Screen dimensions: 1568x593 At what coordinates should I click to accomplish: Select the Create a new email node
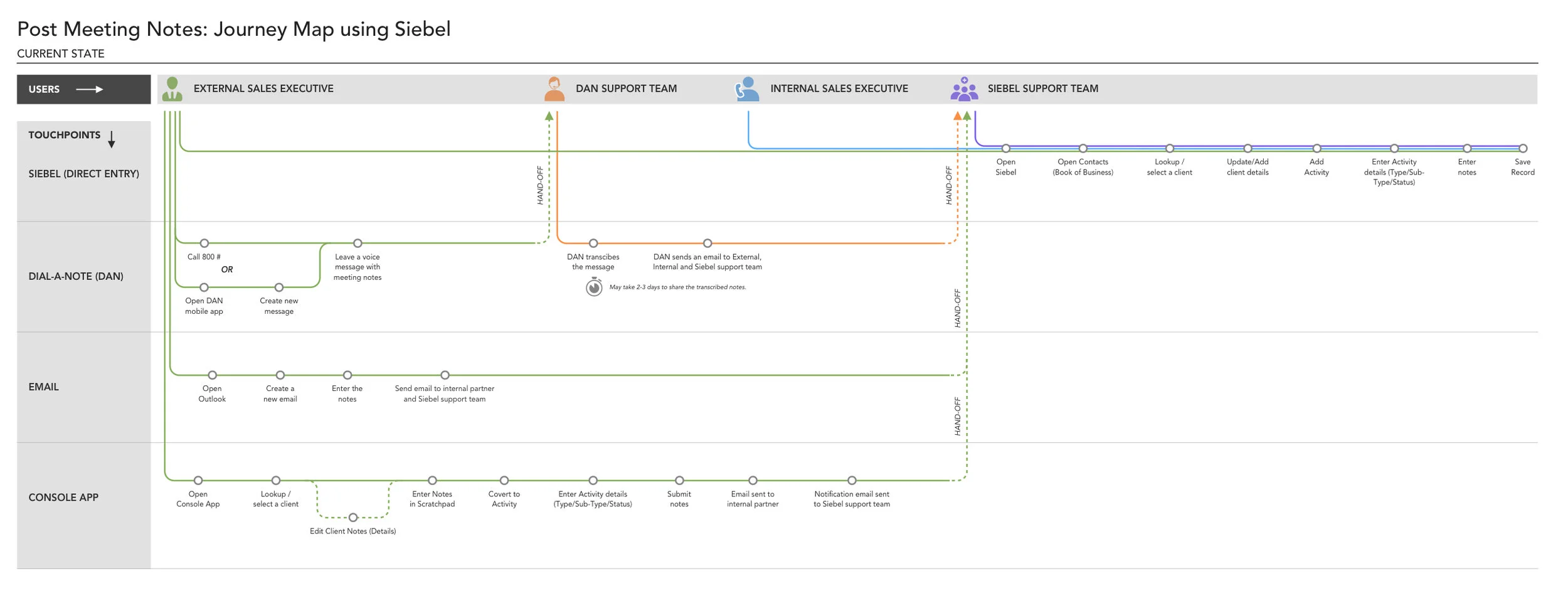(280, 375)
